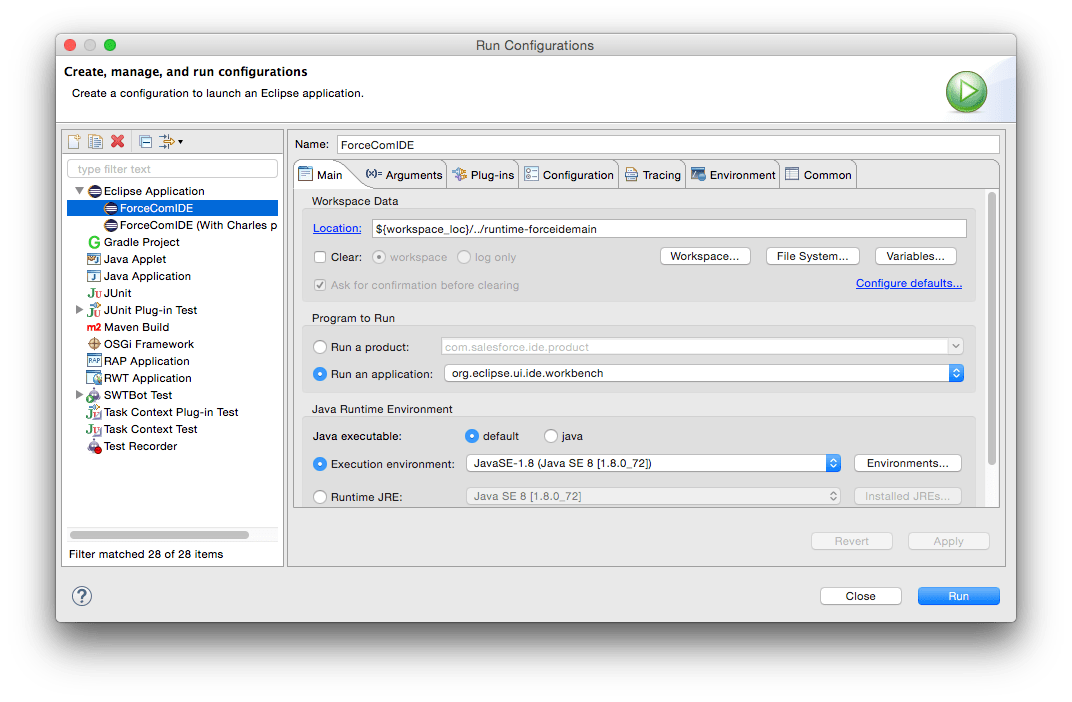Expand the Execution environment dropdown
1072x702 pixels.
click(833, 463)
